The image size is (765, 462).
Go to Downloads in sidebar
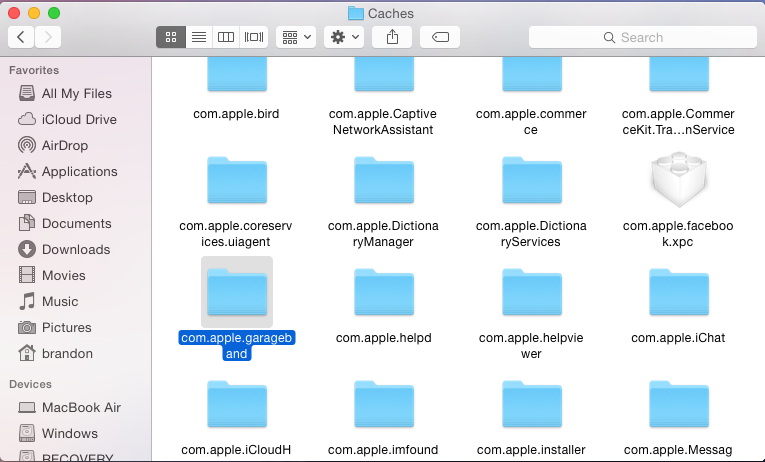tap(77, 249)
